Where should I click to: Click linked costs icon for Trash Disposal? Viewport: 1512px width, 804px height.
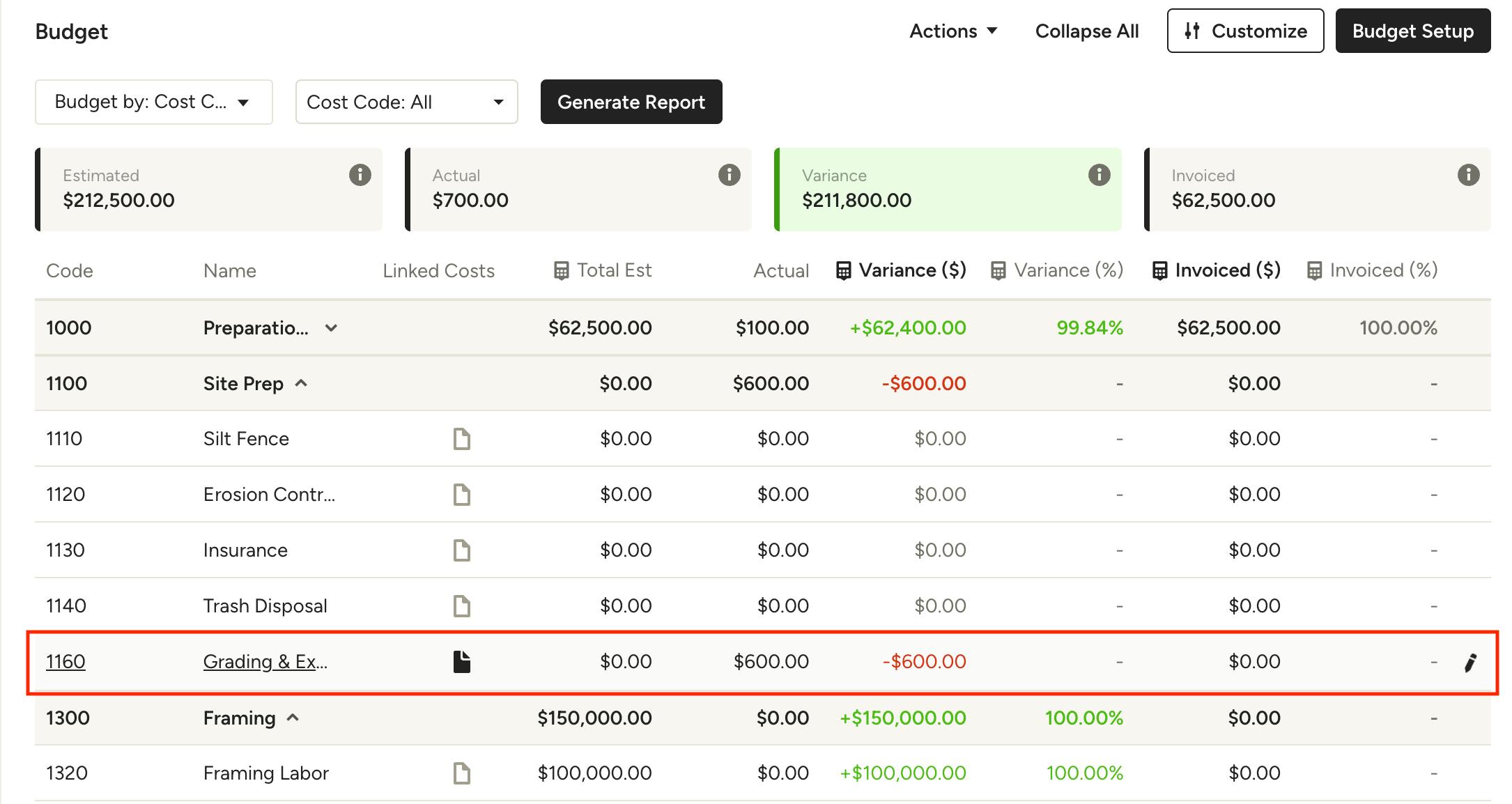(x=462, y=606)
